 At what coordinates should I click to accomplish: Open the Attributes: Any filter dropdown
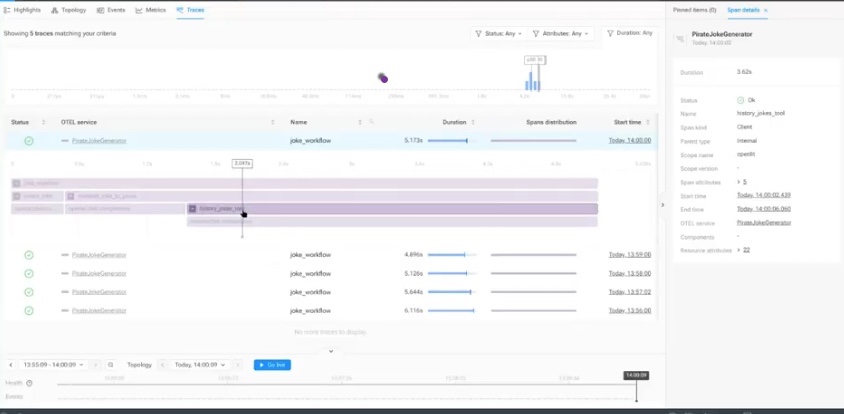[561, 33]
